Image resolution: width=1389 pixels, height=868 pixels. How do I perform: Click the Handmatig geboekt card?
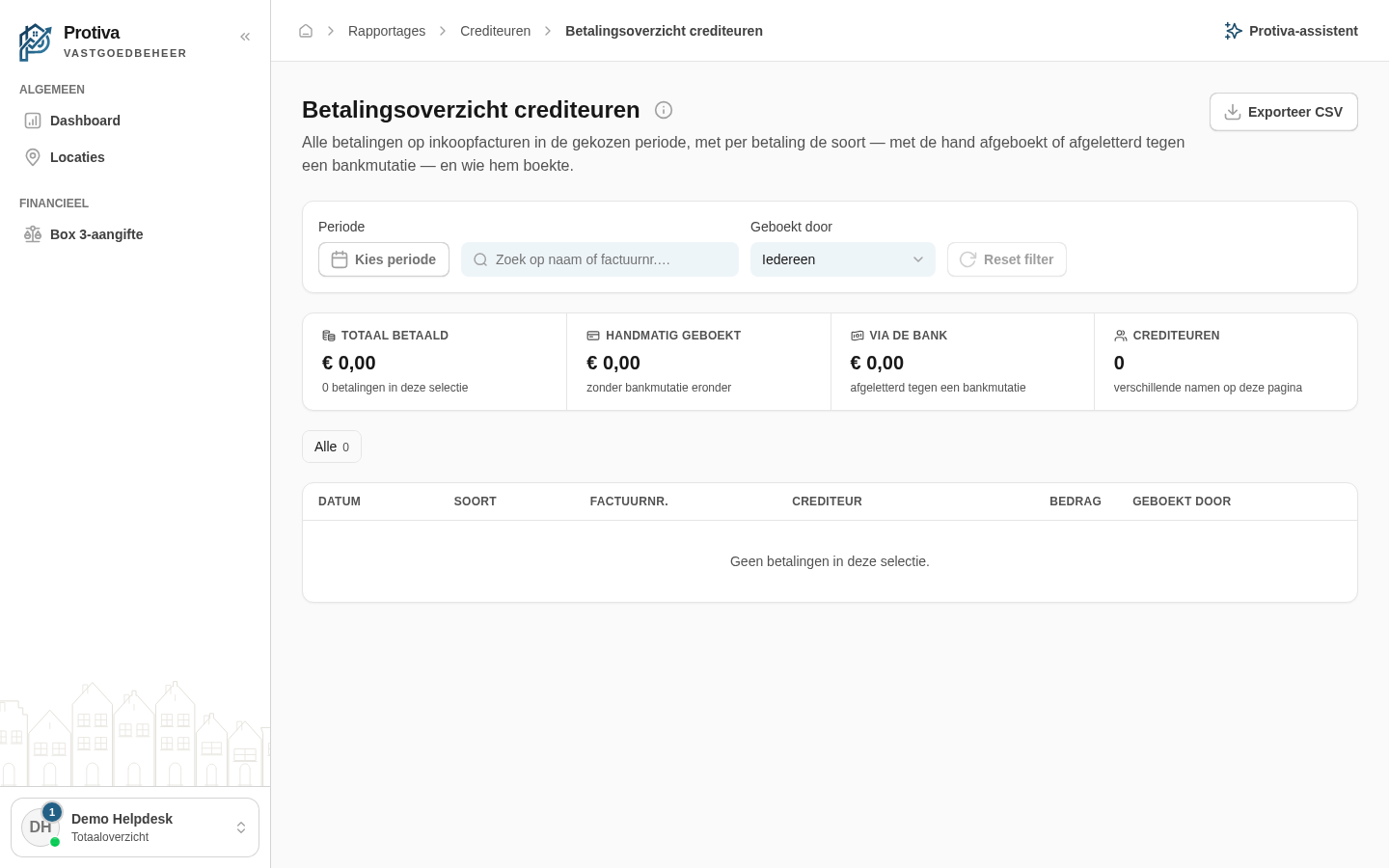(699, 362)
